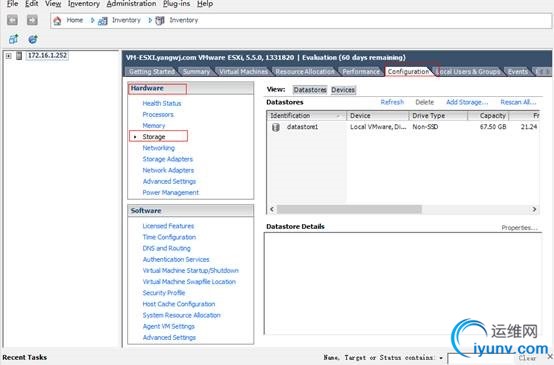Image resolution: width=554 pixels, height=365 pixels.
Task: Click the navigate back arrow button
Action: pos(12,20)
